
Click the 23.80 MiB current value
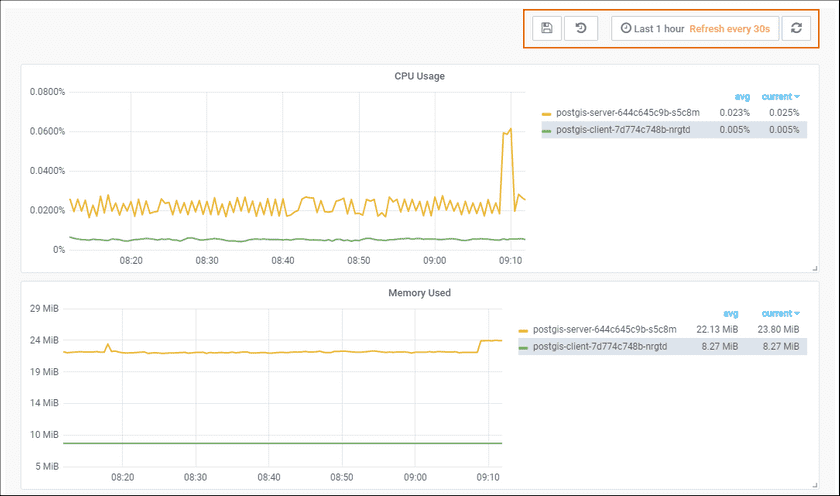778,329
